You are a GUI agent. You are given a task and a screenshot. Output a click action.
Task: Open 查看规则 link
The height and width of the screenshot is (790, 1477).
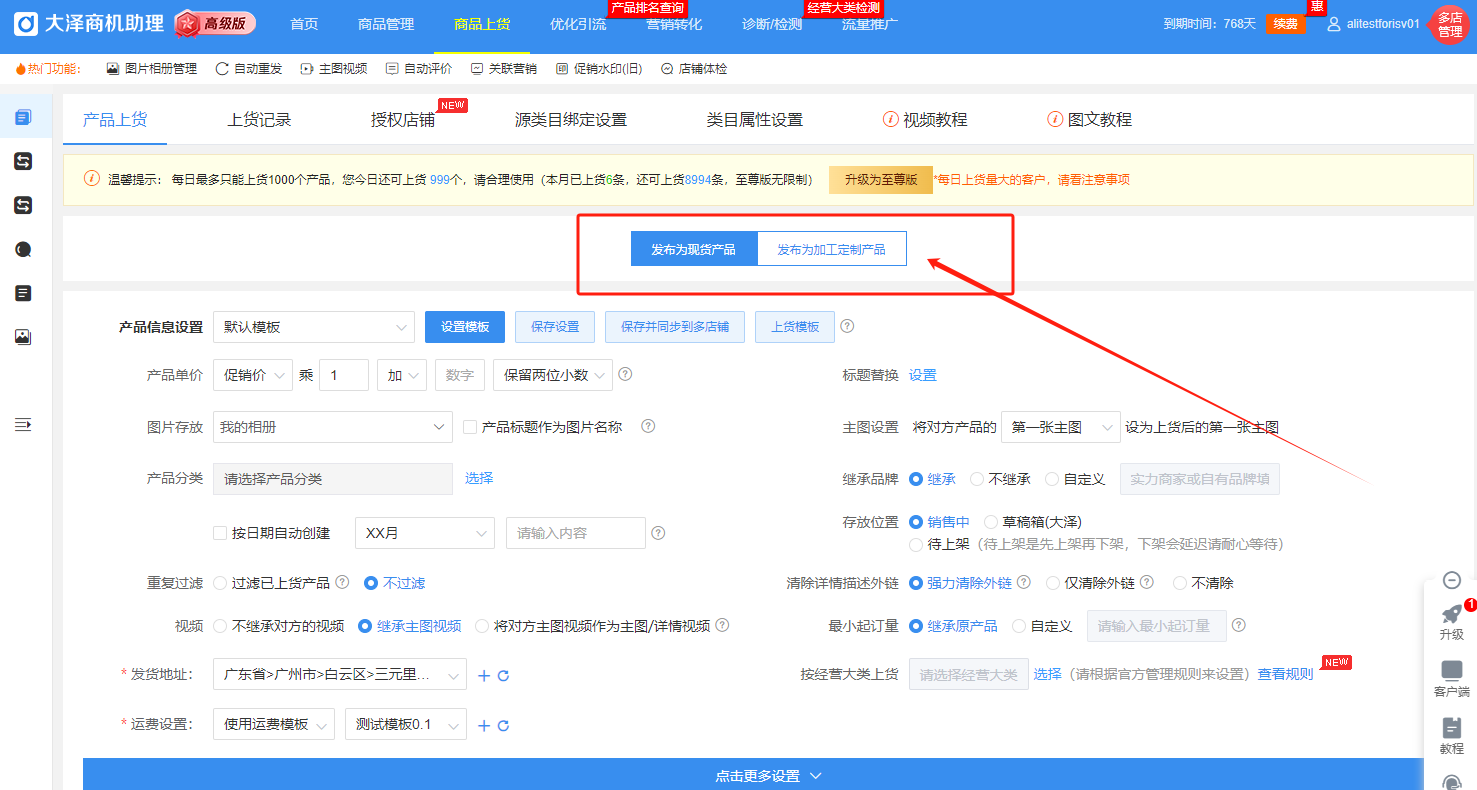point(1285,674)
